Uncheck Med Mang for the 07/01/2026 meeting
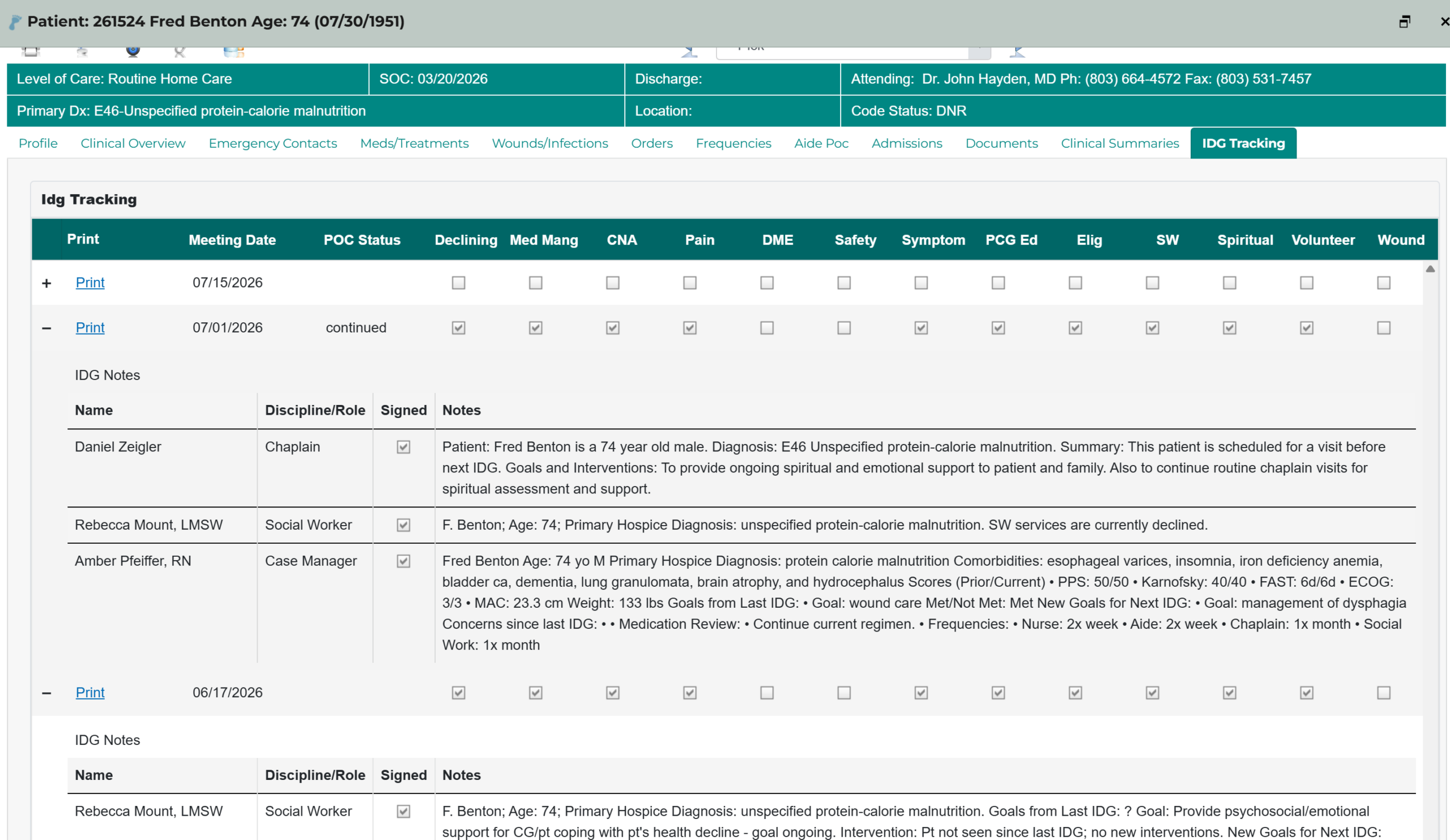The width and height of the screenshot is (1450, 840). point(535,327)
